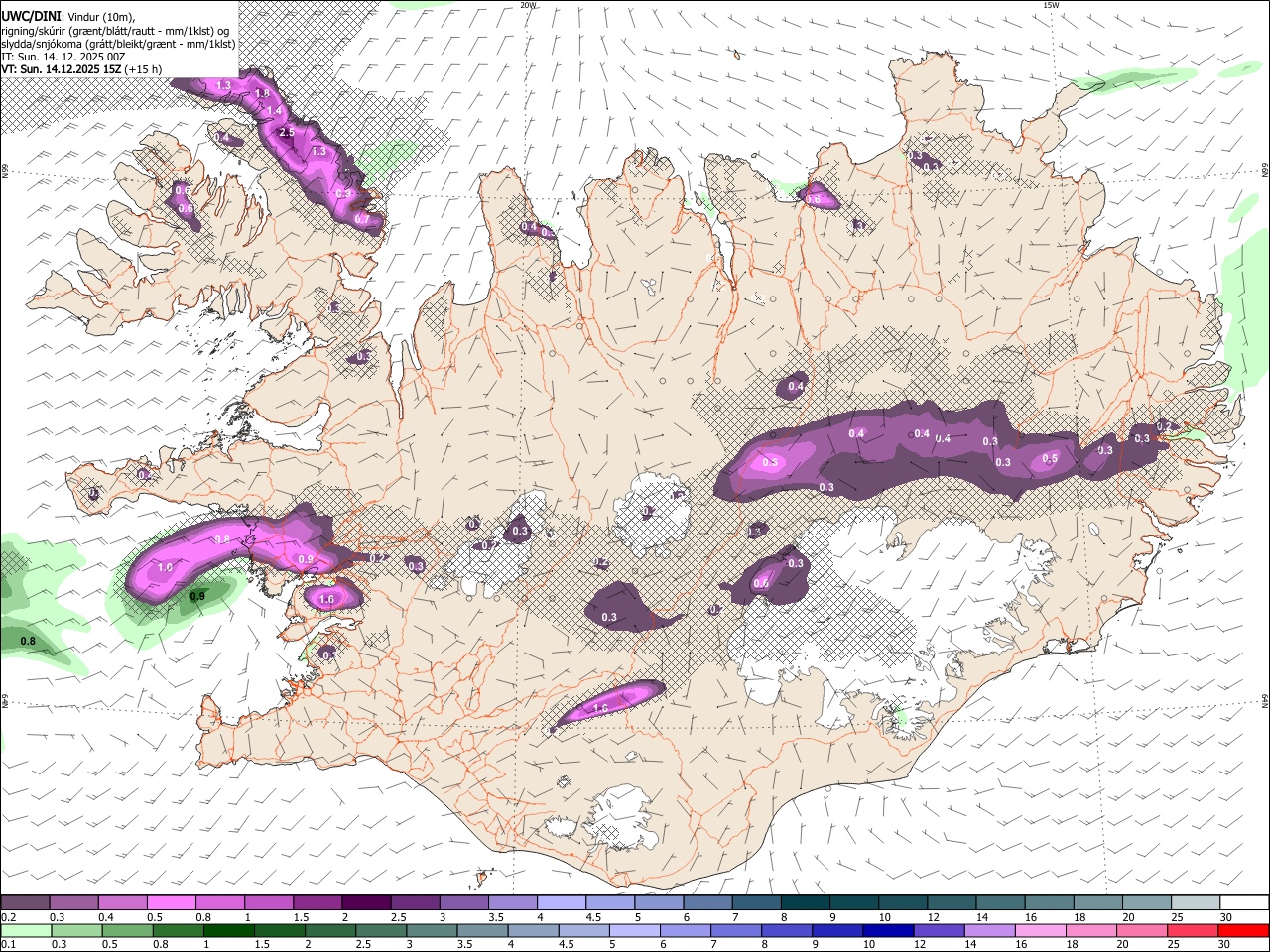Click dark blue rain swatch between 10 and 12
The height and width of the screenshot is (952, 1270).
(888, 930)
